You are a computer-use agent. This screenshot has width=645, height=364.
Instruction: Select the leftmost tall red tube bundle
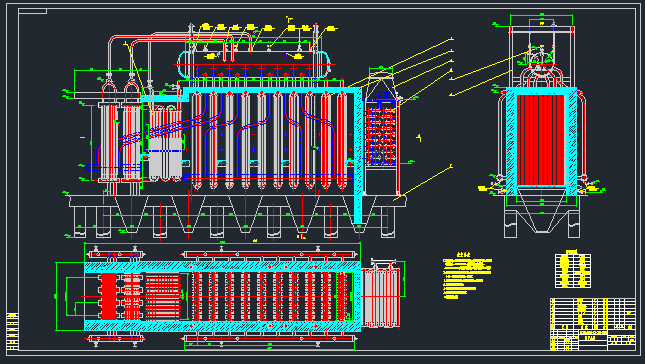pyautogui.click(x=109, y=142)
